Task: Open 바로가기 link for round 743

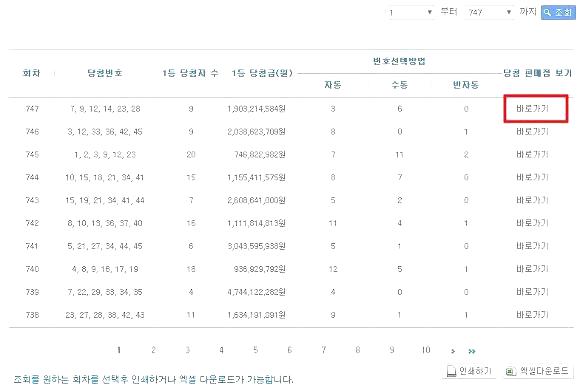Action: pos(532,200)
